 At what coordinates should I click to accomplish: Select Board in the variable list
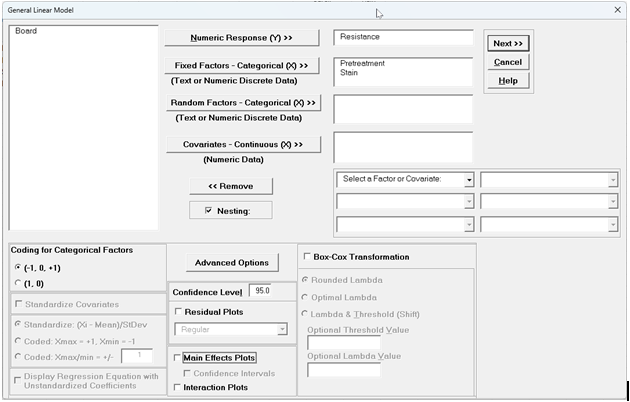tap(27, 32)
